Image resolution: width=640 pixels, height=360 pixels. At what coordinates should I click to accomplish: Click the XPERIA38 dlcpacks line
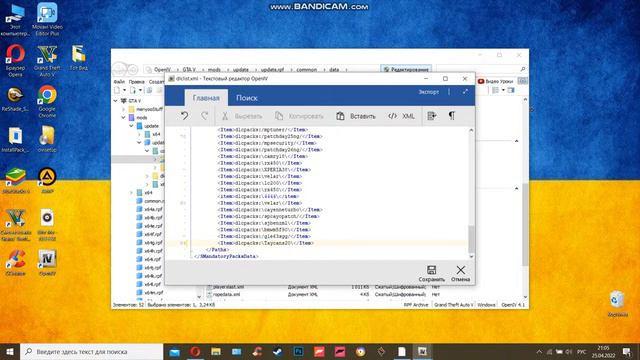[x=264, y=169]
